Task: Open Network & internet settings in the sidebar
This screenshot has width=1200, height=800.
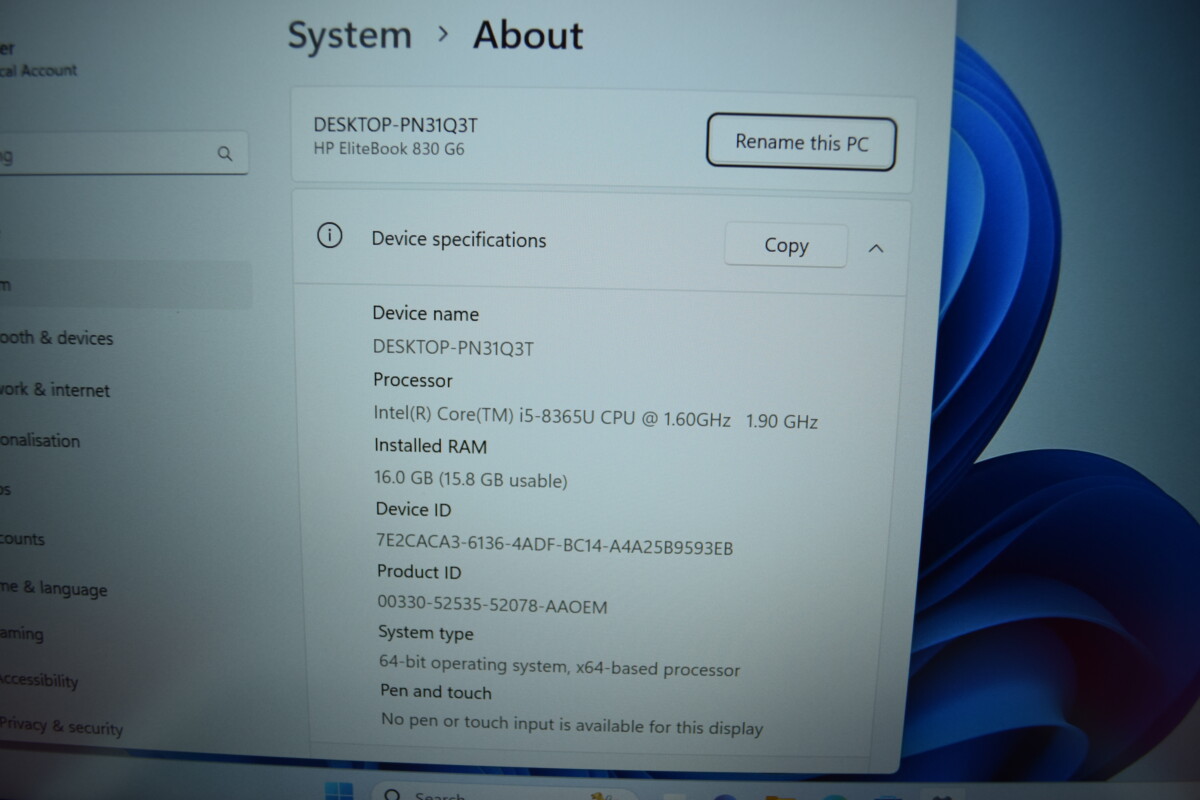Action: [x=54, y=390]
